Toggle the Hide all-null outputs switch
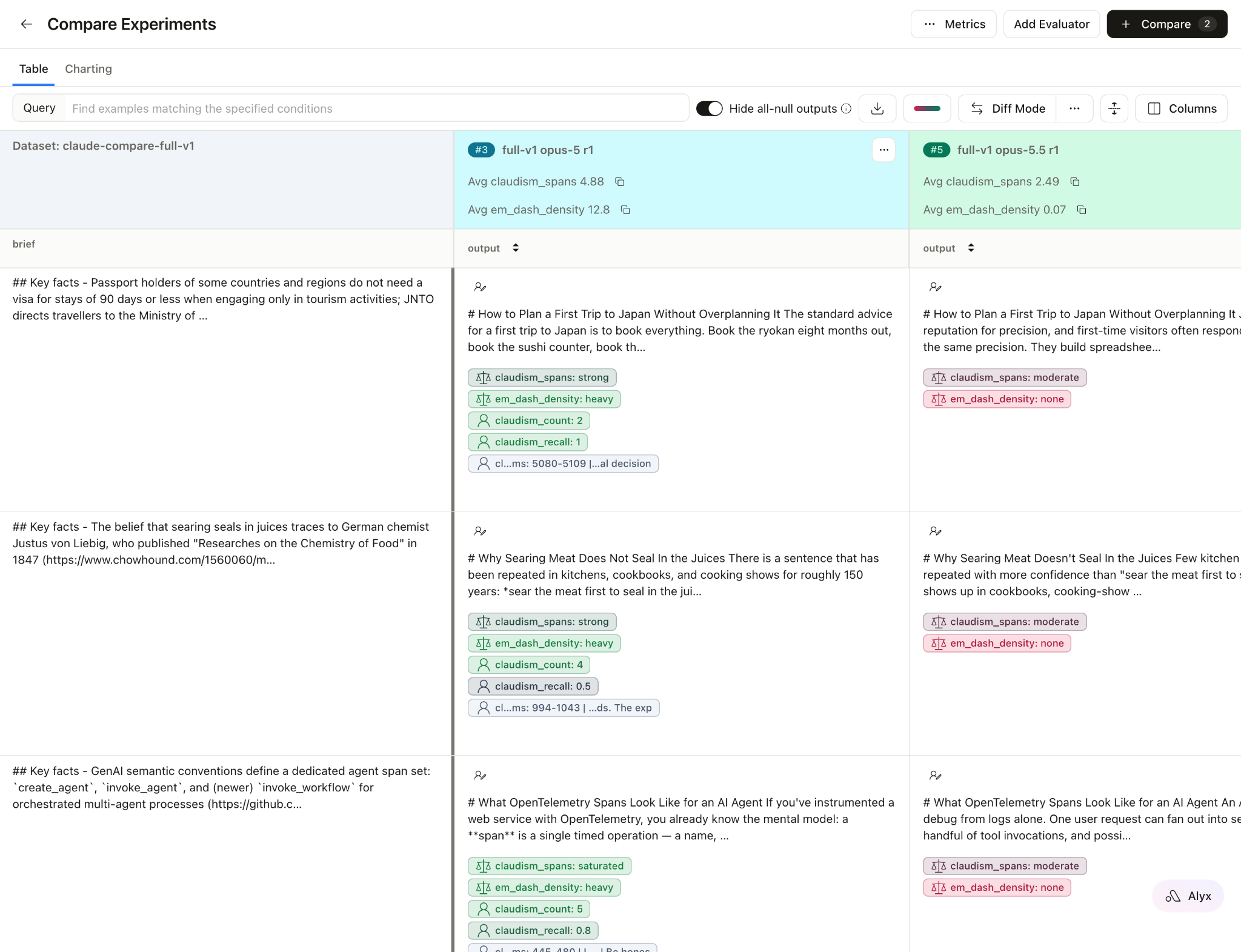1241x952 pixels. coord(709,108)
